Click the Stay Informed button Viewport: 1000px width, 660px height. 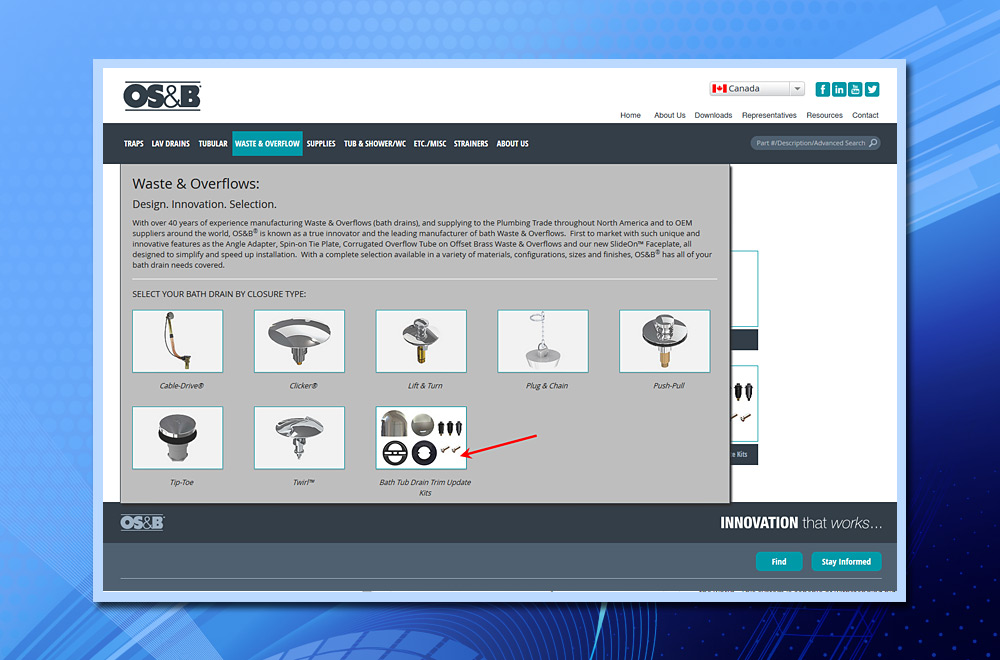pyautogui.click(x=846, y=562)
